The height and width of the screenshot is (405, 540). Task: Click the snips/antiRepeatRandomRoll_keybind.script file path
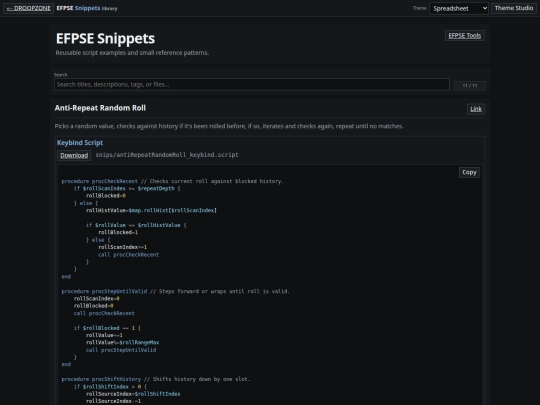point(167,155)
